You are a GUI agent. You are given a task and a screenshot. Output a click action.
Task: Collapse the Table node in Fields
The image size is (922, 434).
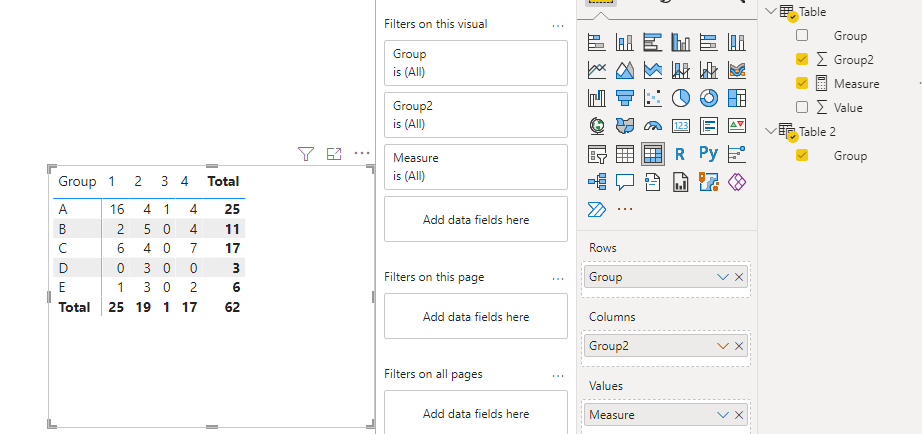click(771, 12)
